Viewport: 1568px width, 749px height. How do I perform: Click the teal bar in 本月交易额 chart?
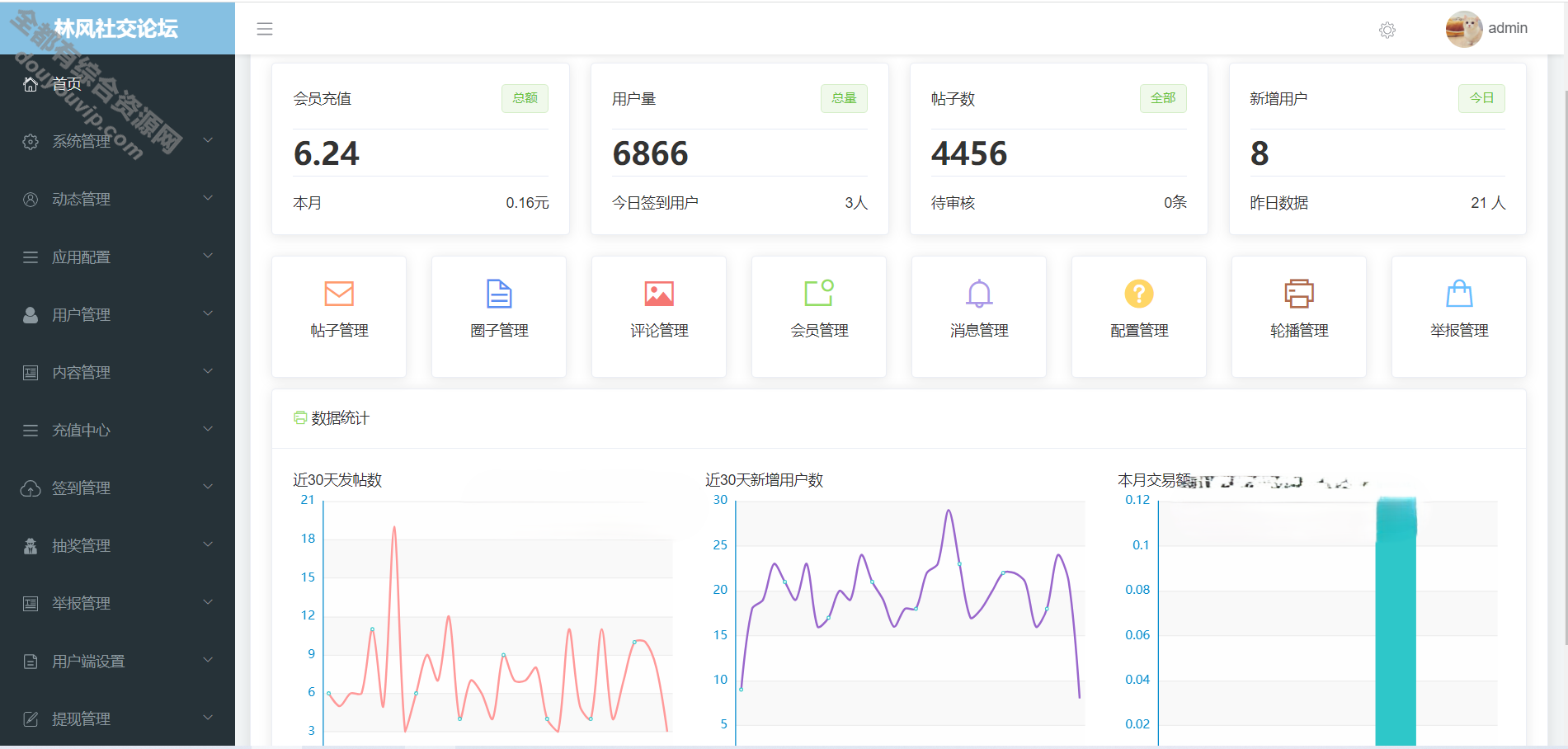[1396, 621]
